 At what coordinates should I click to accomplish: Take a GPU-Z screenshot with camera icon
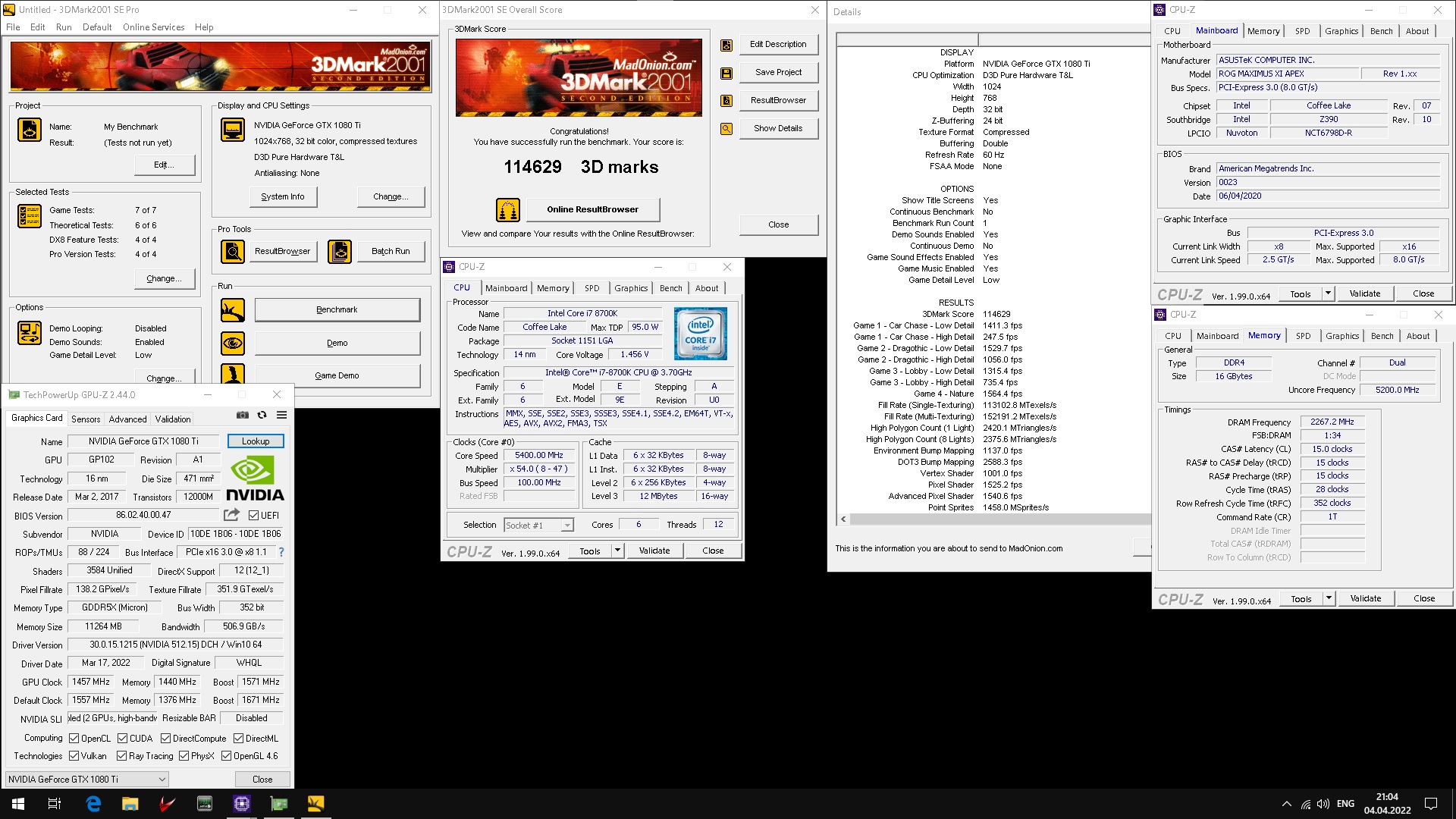point(242,415)
